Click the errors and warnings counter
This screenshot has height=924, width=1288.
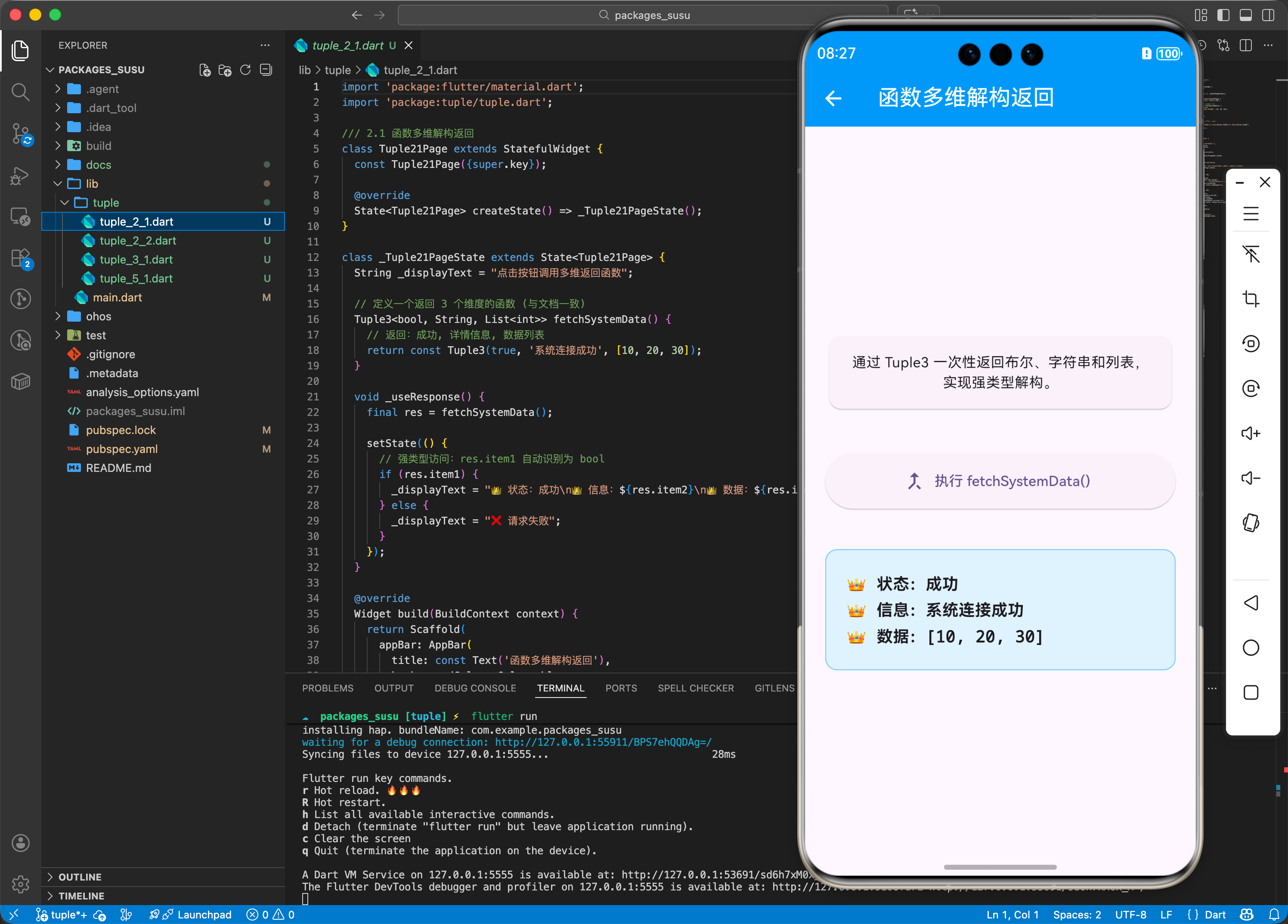(x=270, y=915)
